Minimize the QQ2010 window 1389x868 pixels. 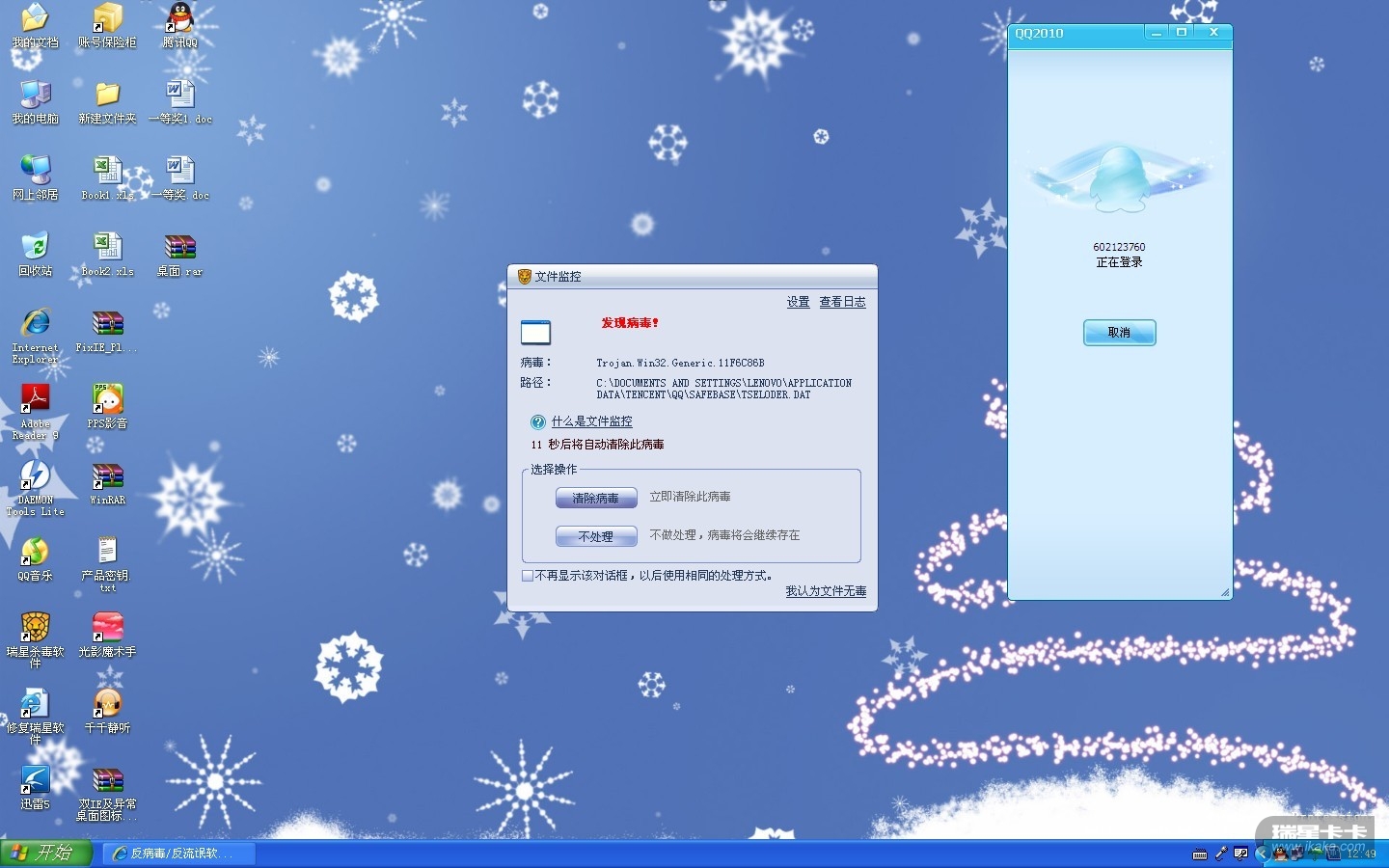pyautogui.click(x=1156, y=33)
